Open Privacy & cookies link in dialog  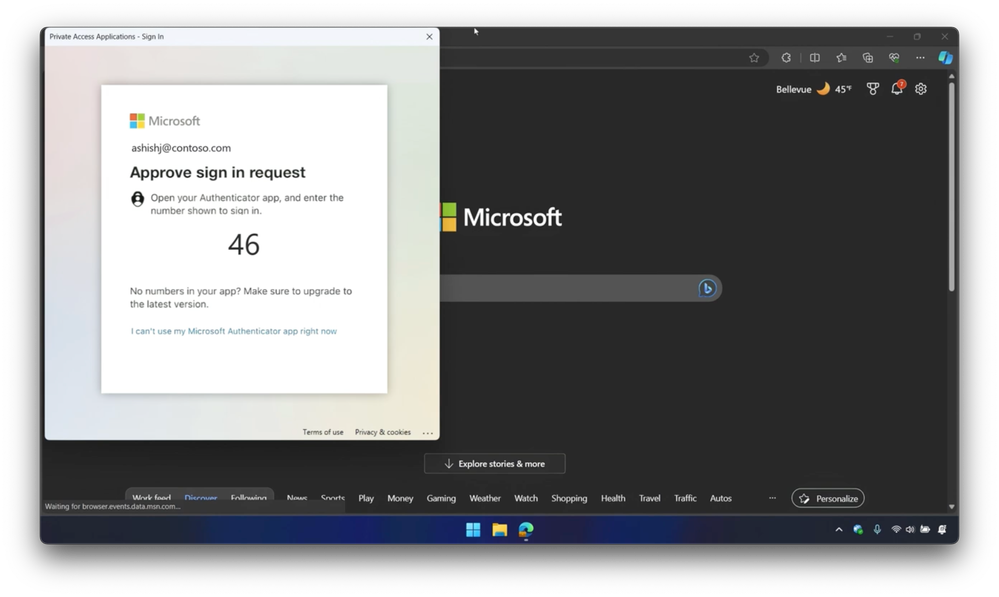(382, 432)
